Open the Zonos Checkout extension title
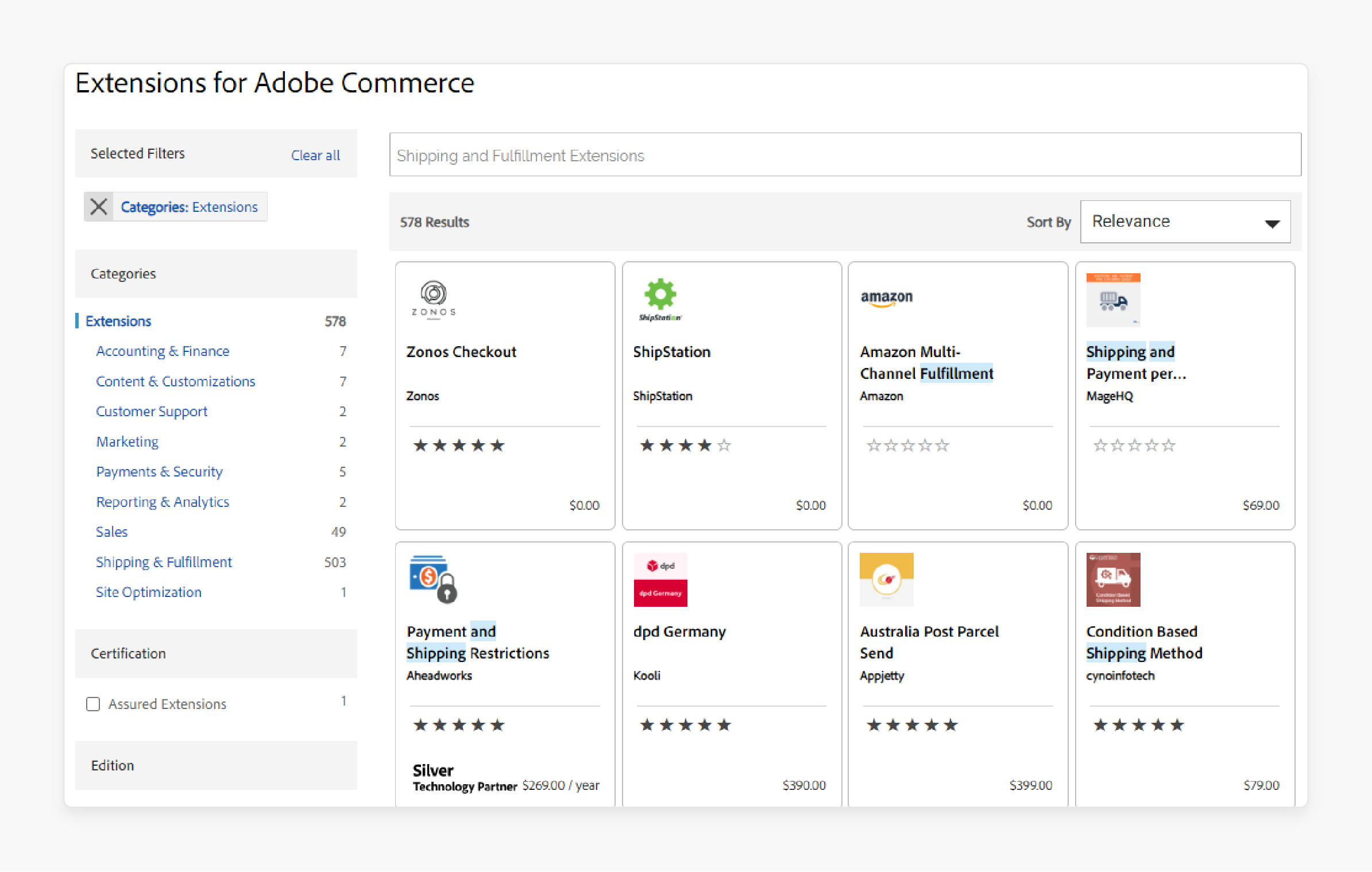This screenshot has height=872, width=1372. click(x=461, y=352)
